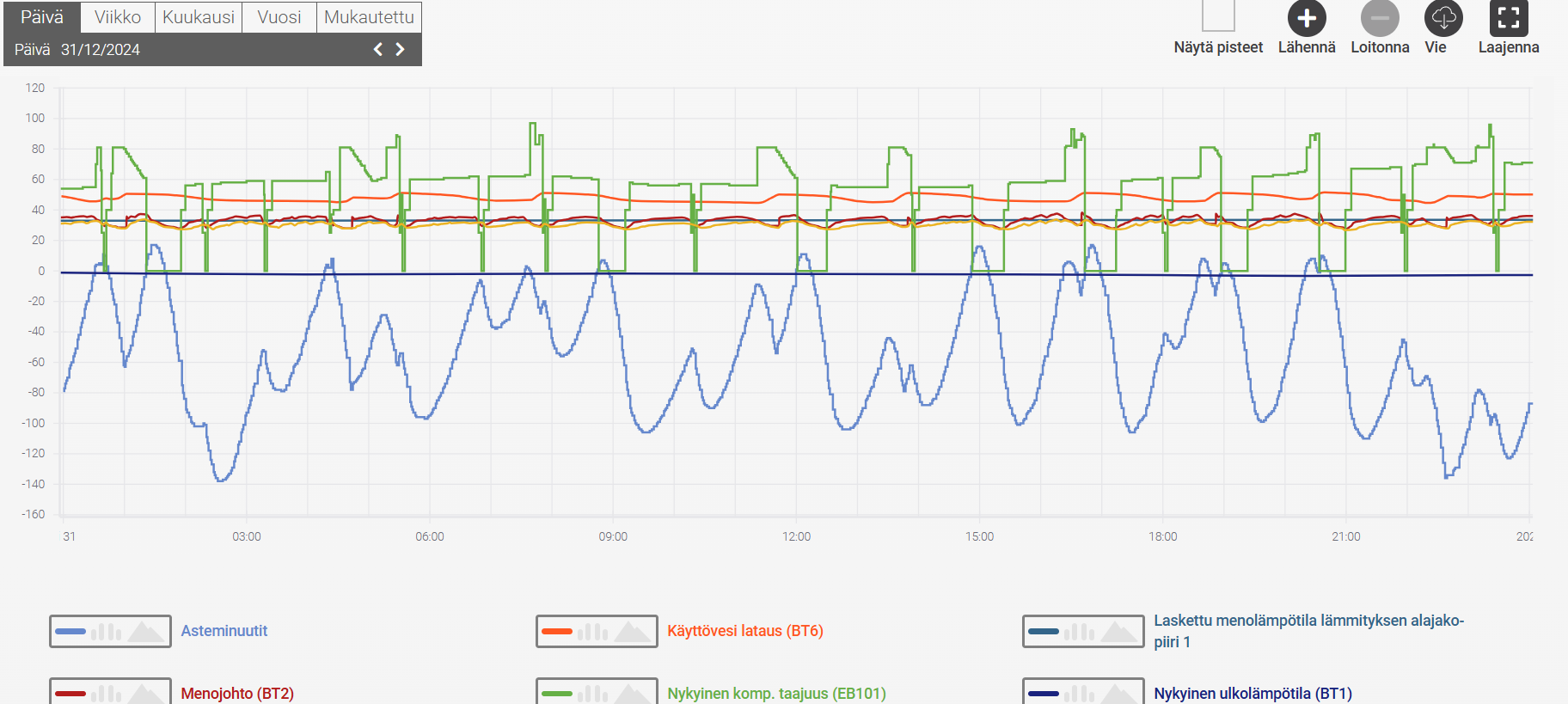1568x704 pixels.
Task: Toggle Asteminuutit series style button
Action: point(110,632)
